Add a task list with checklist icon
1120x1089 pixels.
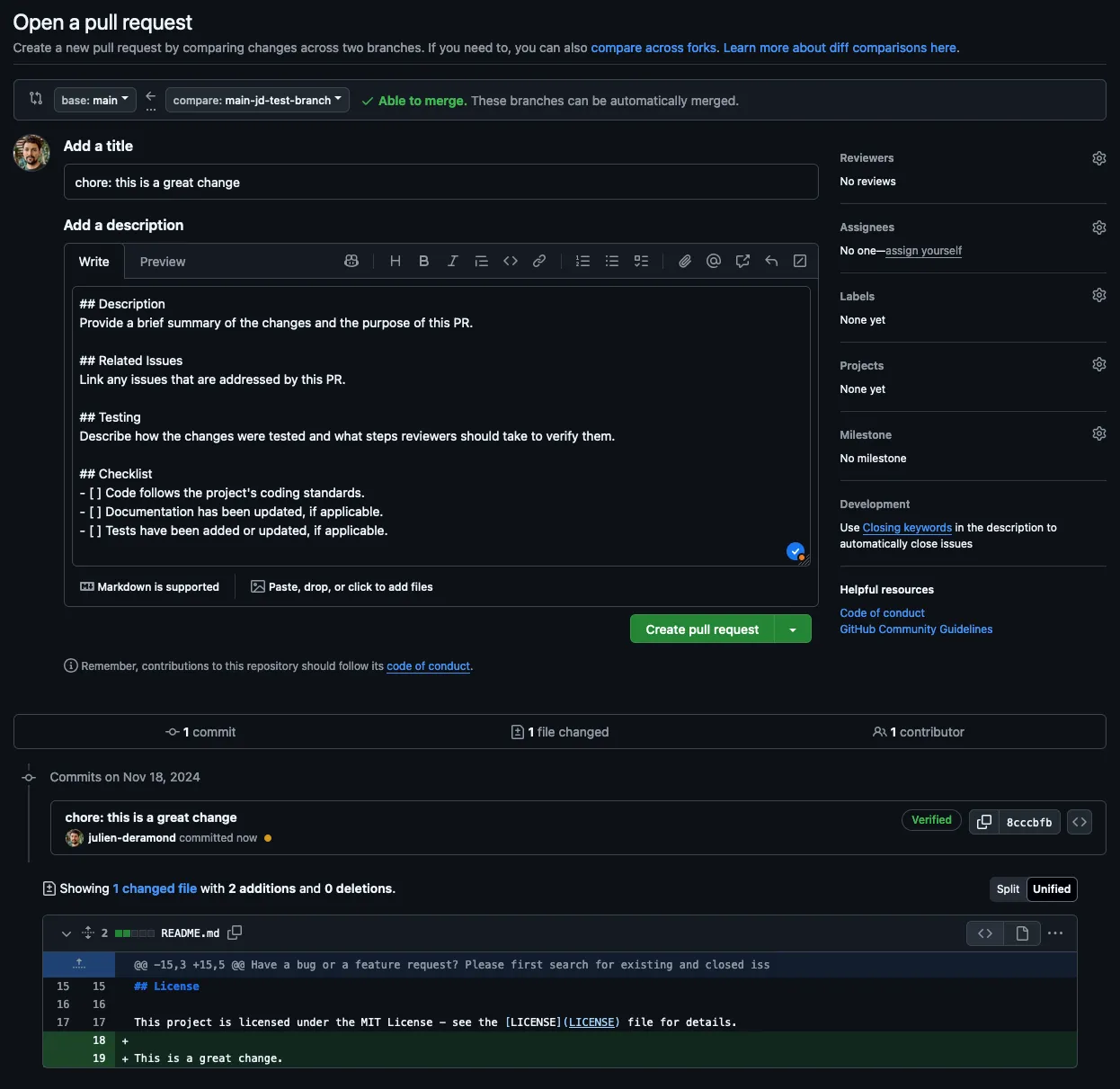[x=641, y=261]
